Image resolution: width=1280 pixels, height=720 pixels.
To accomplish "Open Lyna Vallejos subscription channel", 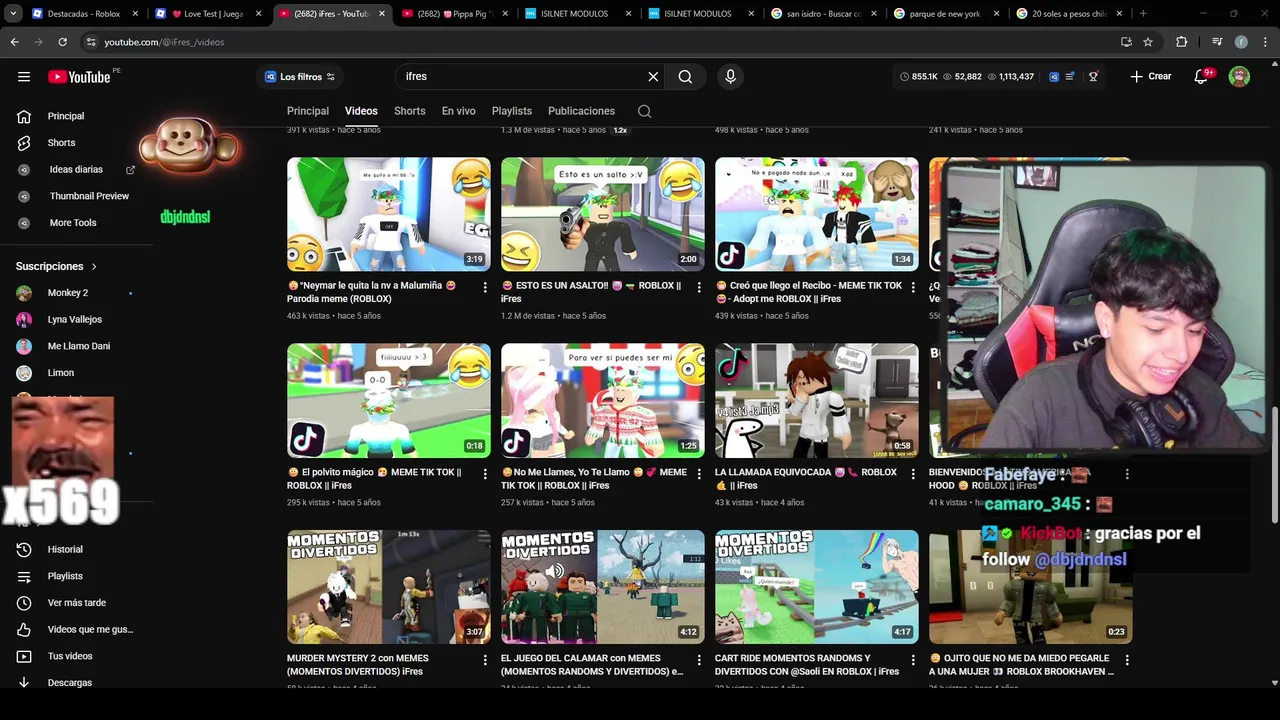I will click(x=75, y=320).
